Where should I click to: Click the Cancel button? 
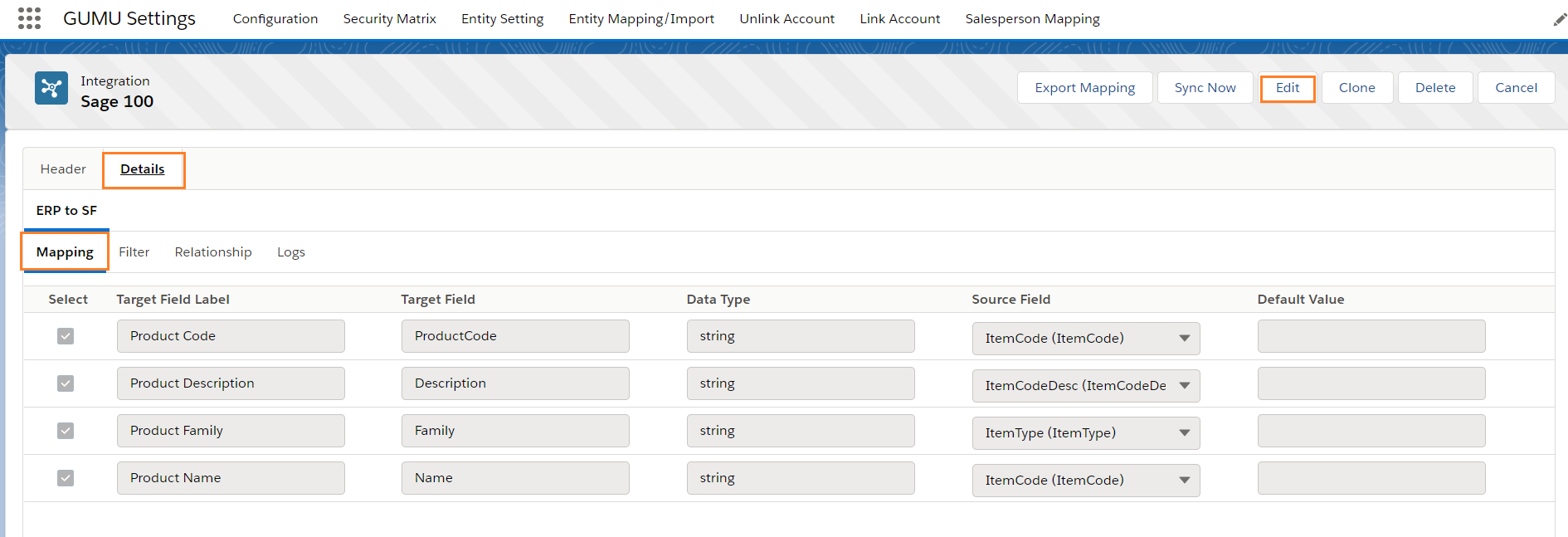coord(1517,88)
